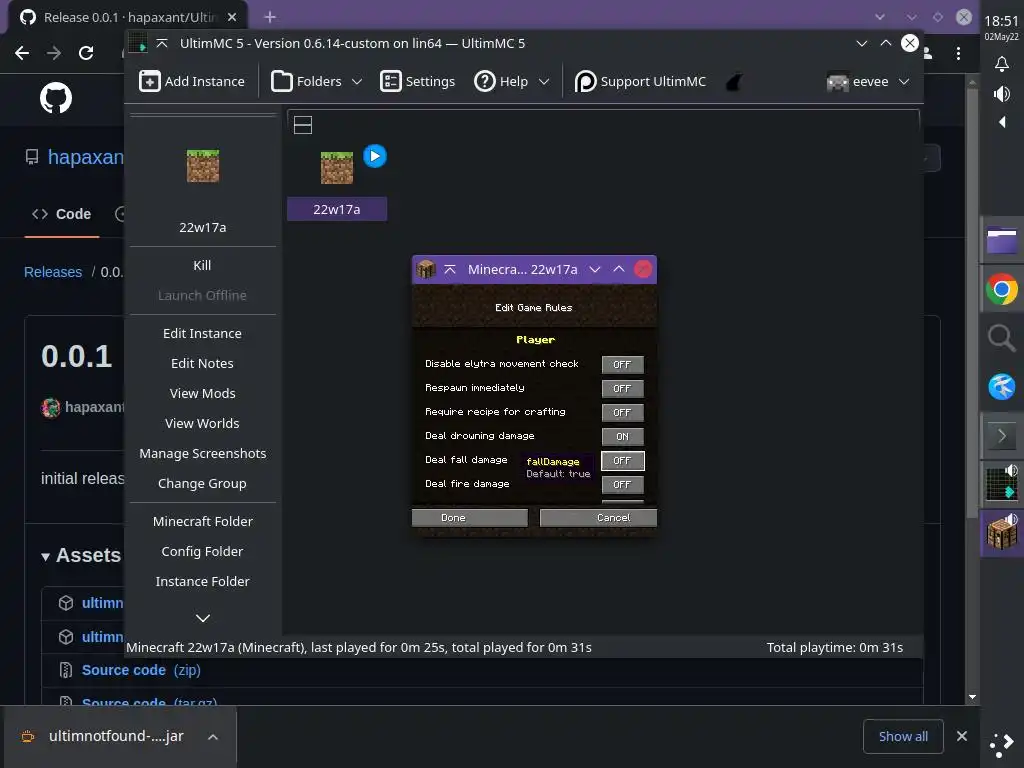This screenshot has width=1024, height=768.
Task: Click Cancel in Edit Game Rules
Action: pos(598,518)
